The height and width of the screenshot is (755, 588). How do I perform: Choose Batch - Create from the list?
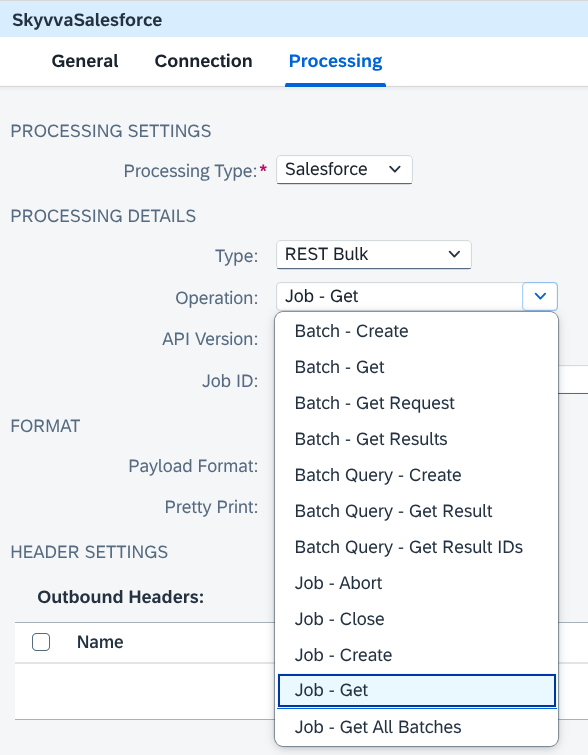(417, 331)
